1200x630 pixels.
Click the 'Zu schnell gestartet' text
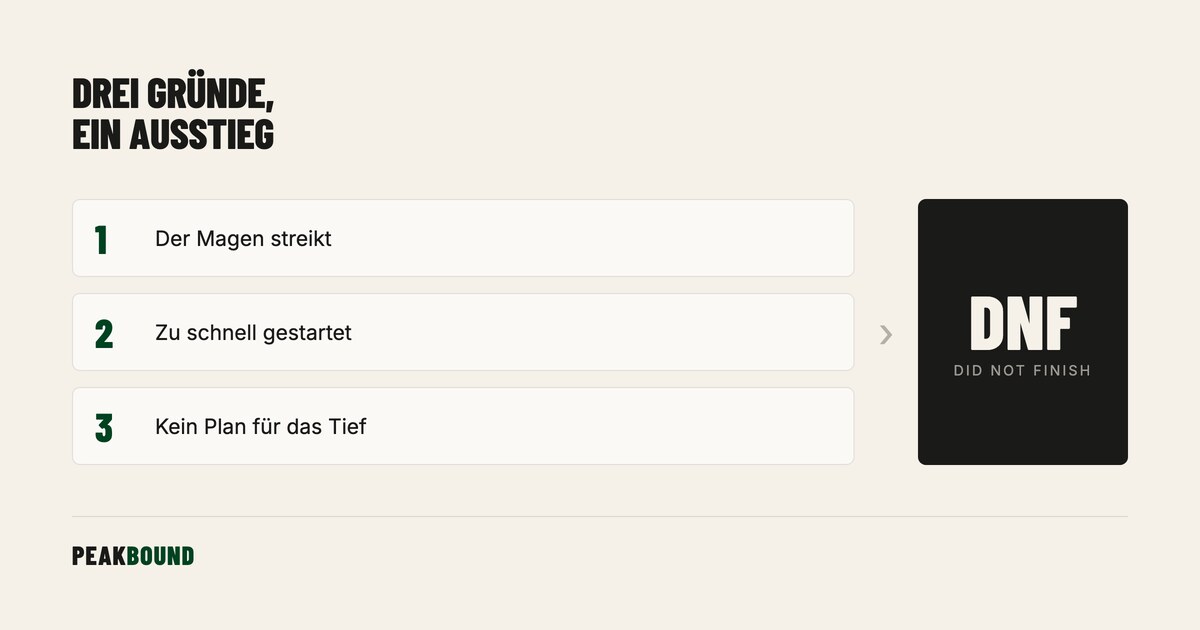(253, 333)
